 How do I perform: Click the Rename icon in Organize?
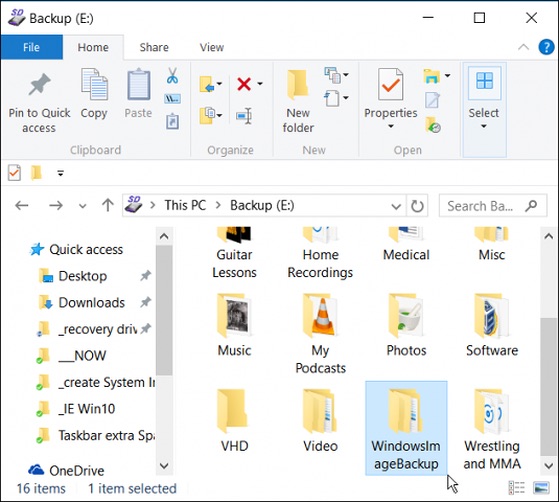point(245,116)
